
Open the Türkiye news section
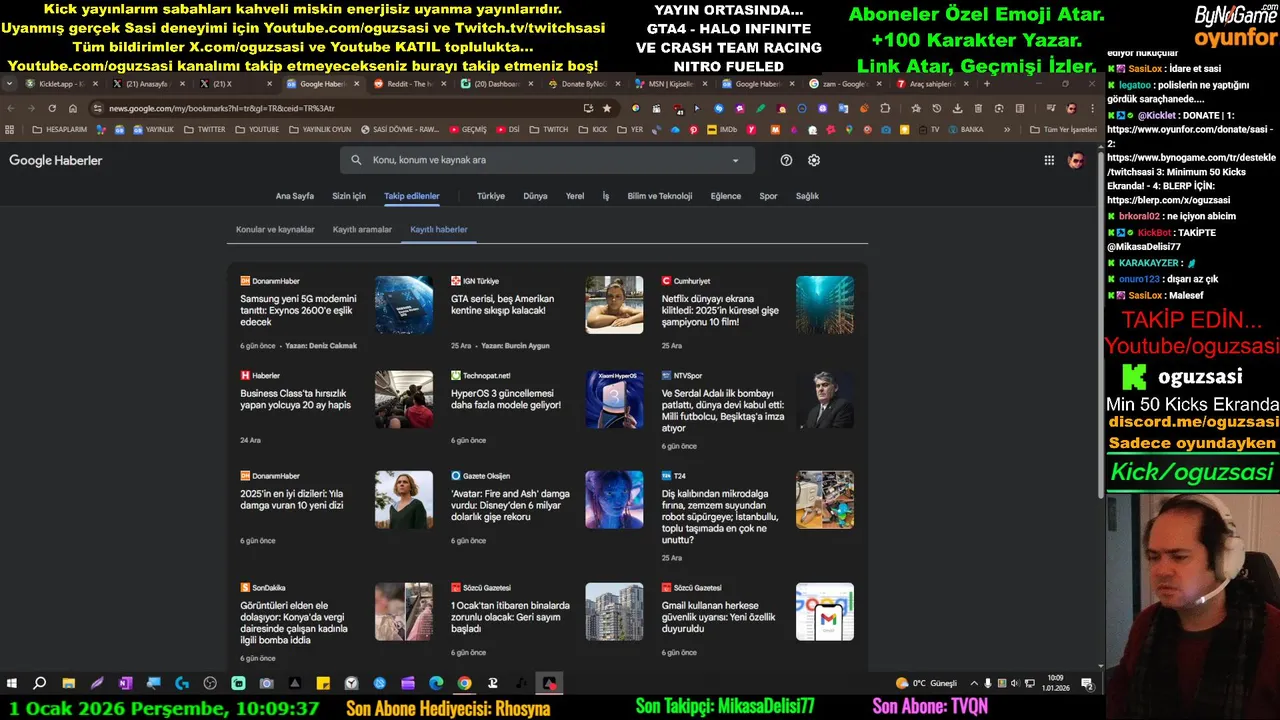[x=491, y=196]
